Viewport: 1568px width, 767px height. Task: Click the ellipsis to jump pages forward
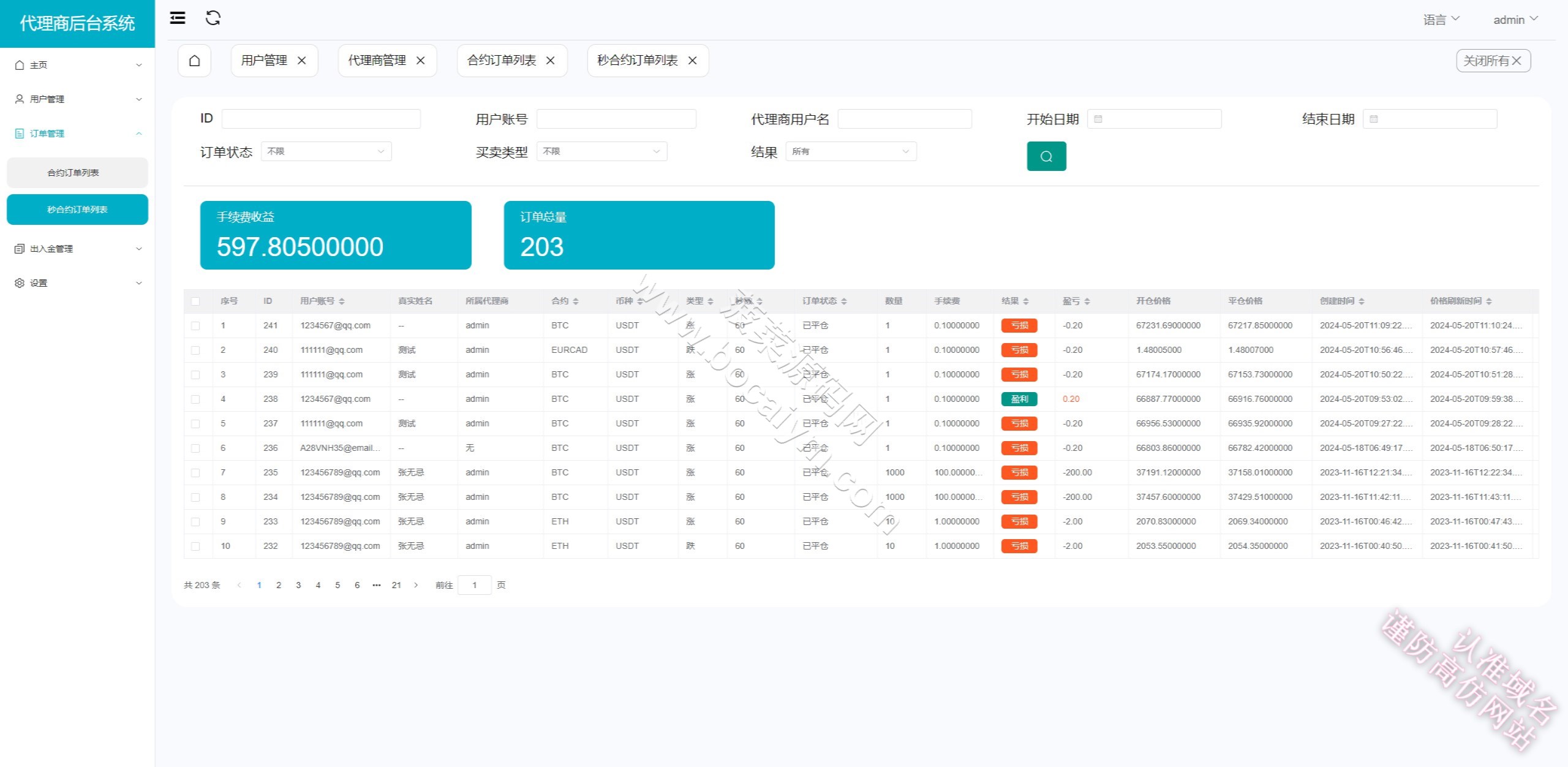[x=377, y=585]
